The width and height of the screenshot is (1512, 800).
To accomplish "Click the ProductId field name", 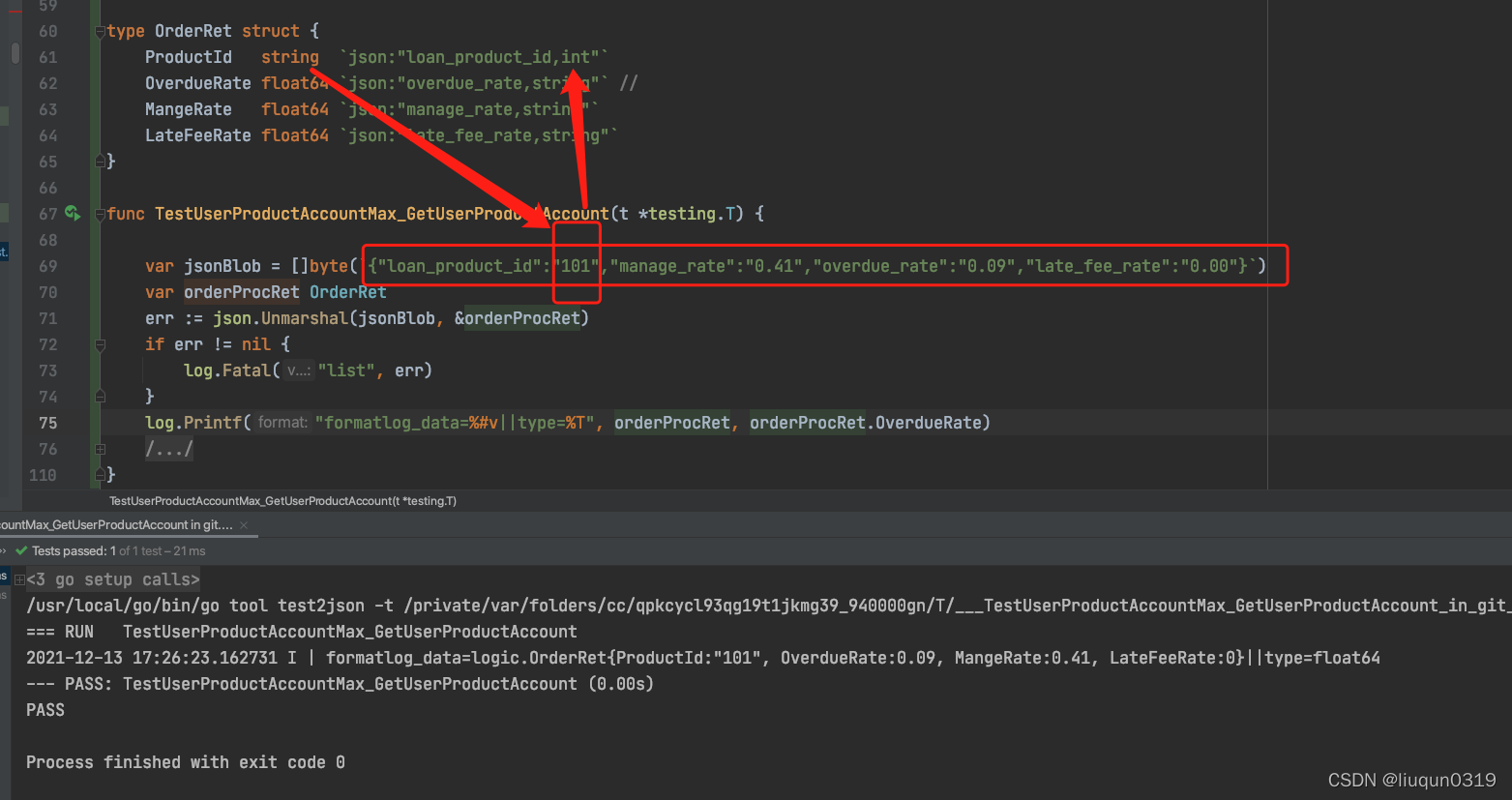I will [189, 57].
